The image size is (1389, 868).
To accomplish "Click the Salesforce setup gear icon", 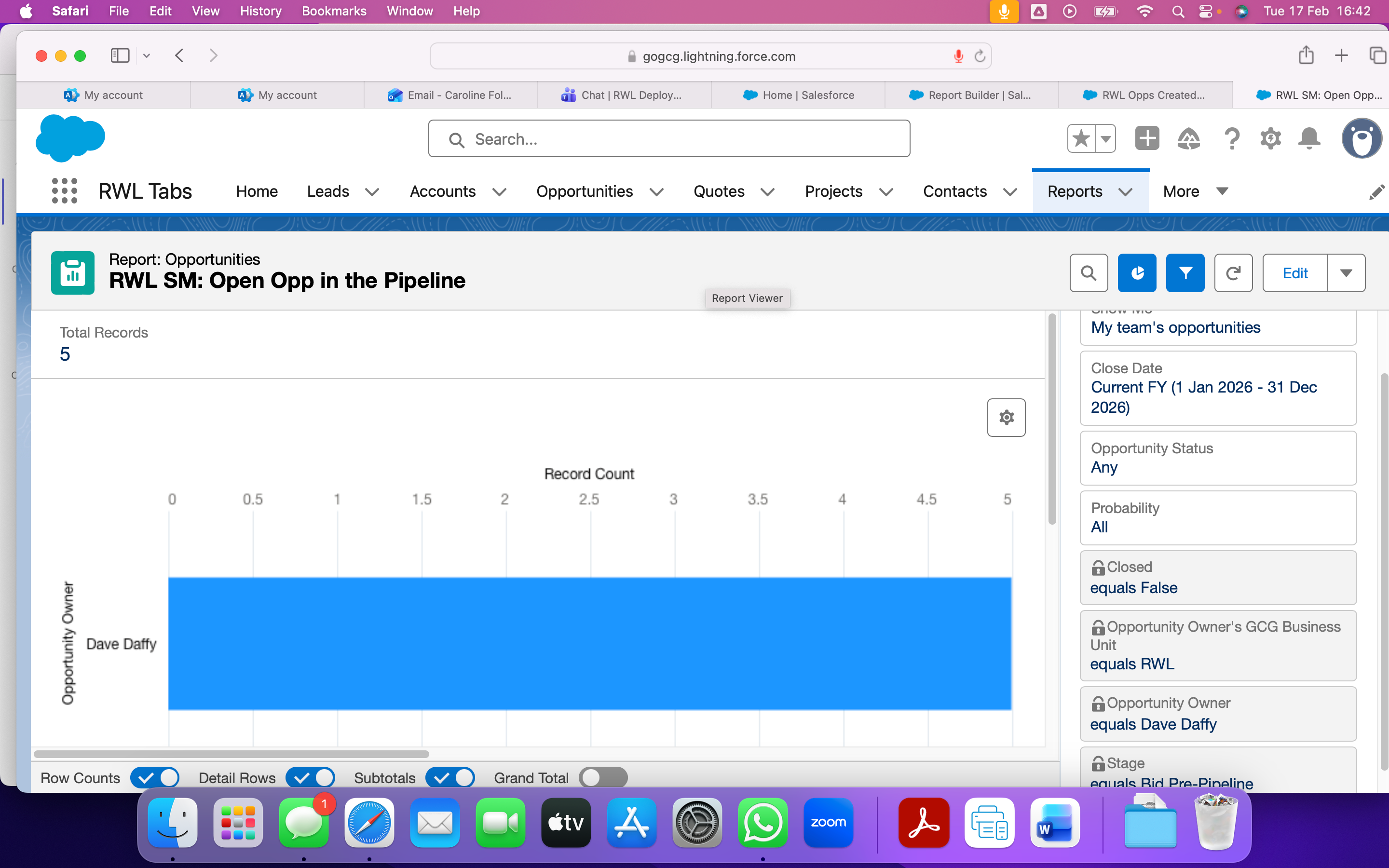I will [x=1270, y=139].
